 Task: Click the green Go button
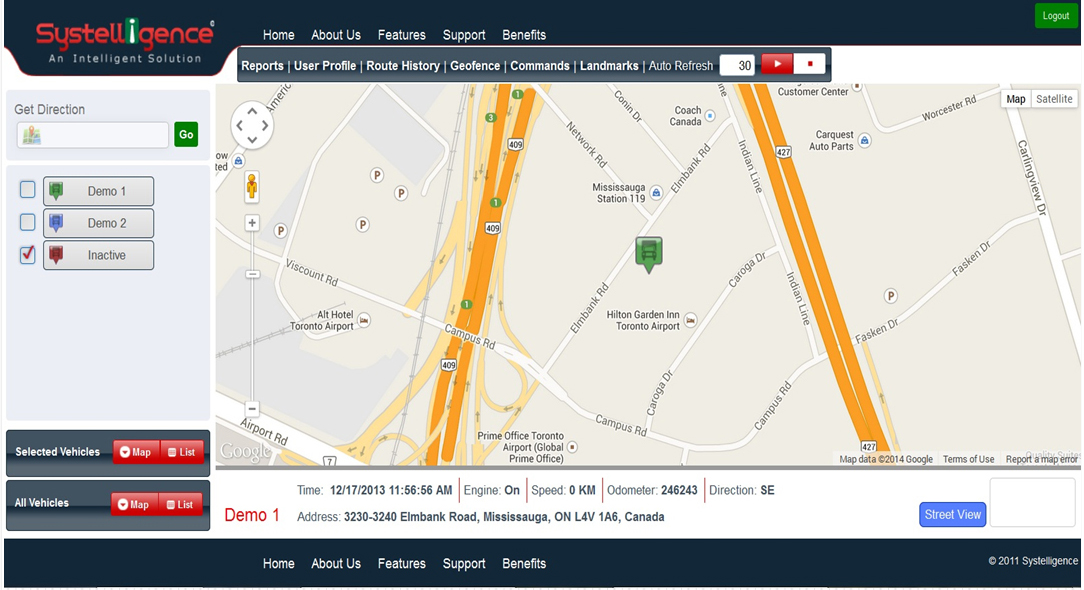186,134
